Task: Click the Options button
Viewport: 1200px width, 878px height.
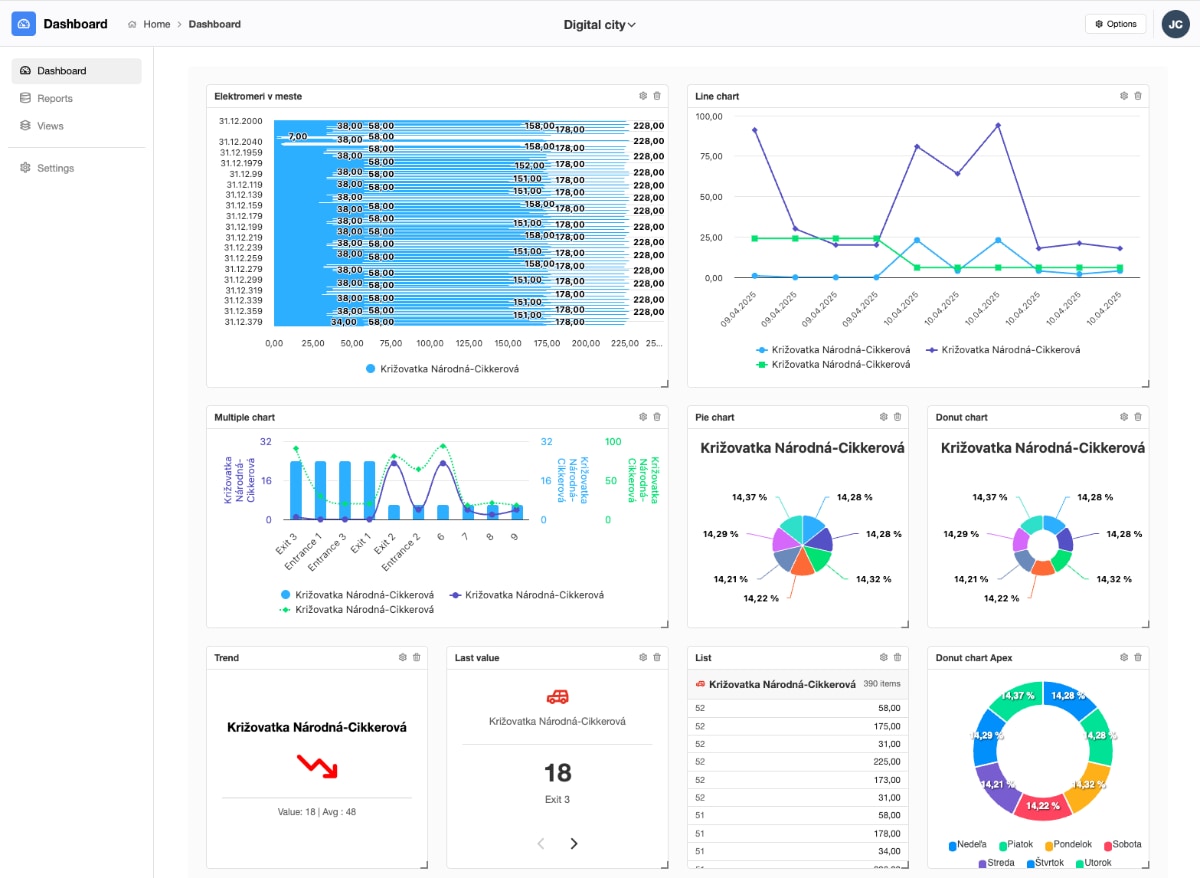Action: pos(1115,23)
